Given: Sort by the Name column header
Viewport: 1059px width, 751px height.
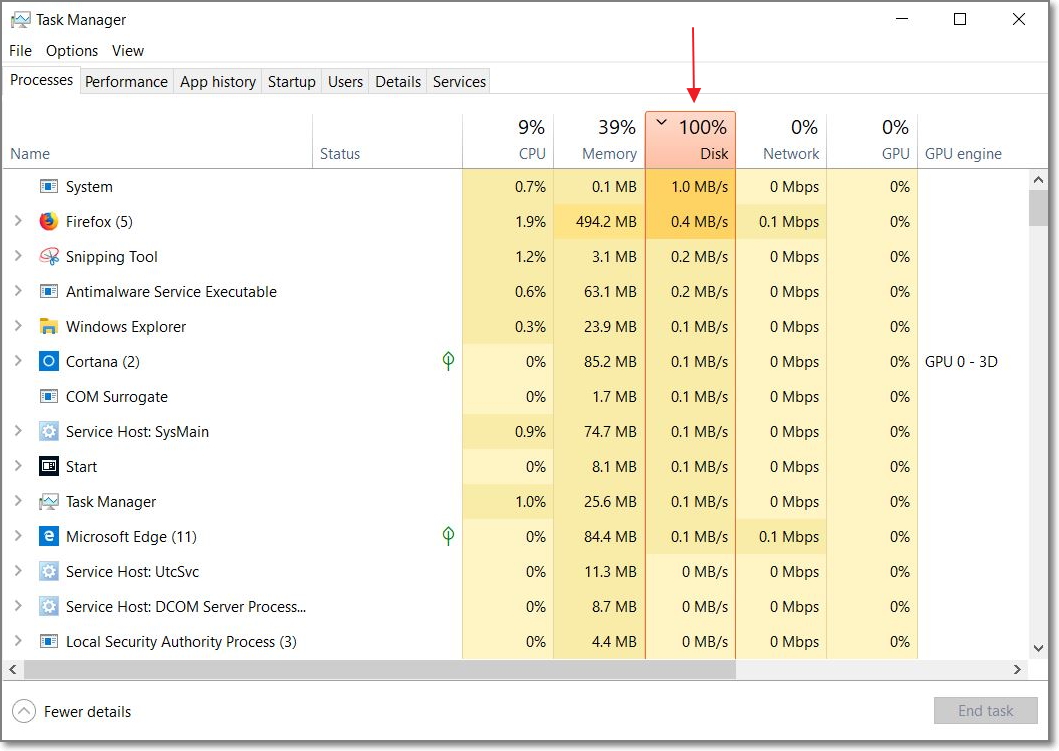Looking at the screenshot, I should click(157, 140).
